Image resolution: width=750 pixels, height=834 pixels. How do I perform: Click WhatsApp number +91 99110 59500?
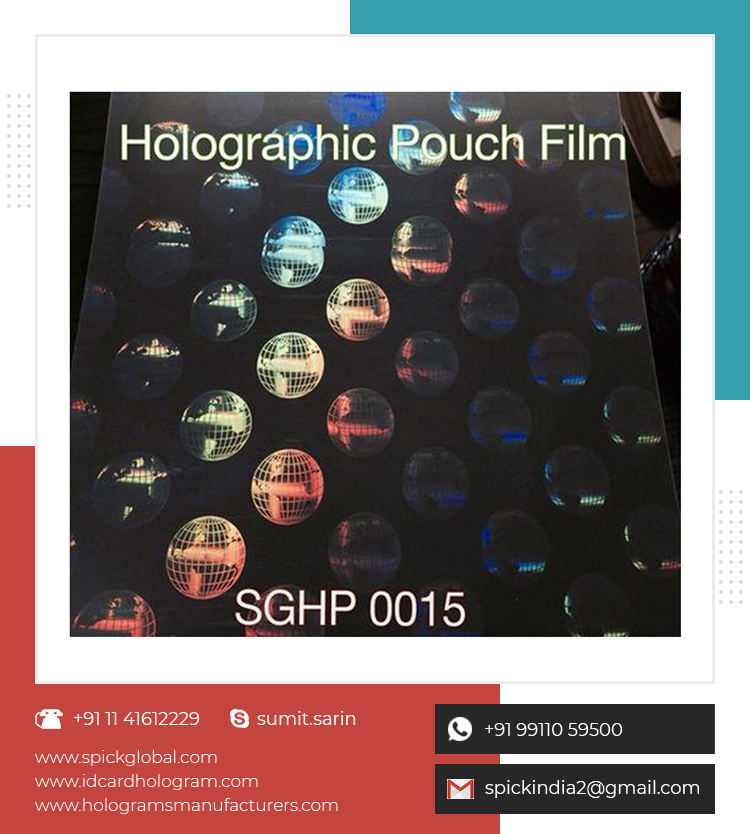[553, 729]
